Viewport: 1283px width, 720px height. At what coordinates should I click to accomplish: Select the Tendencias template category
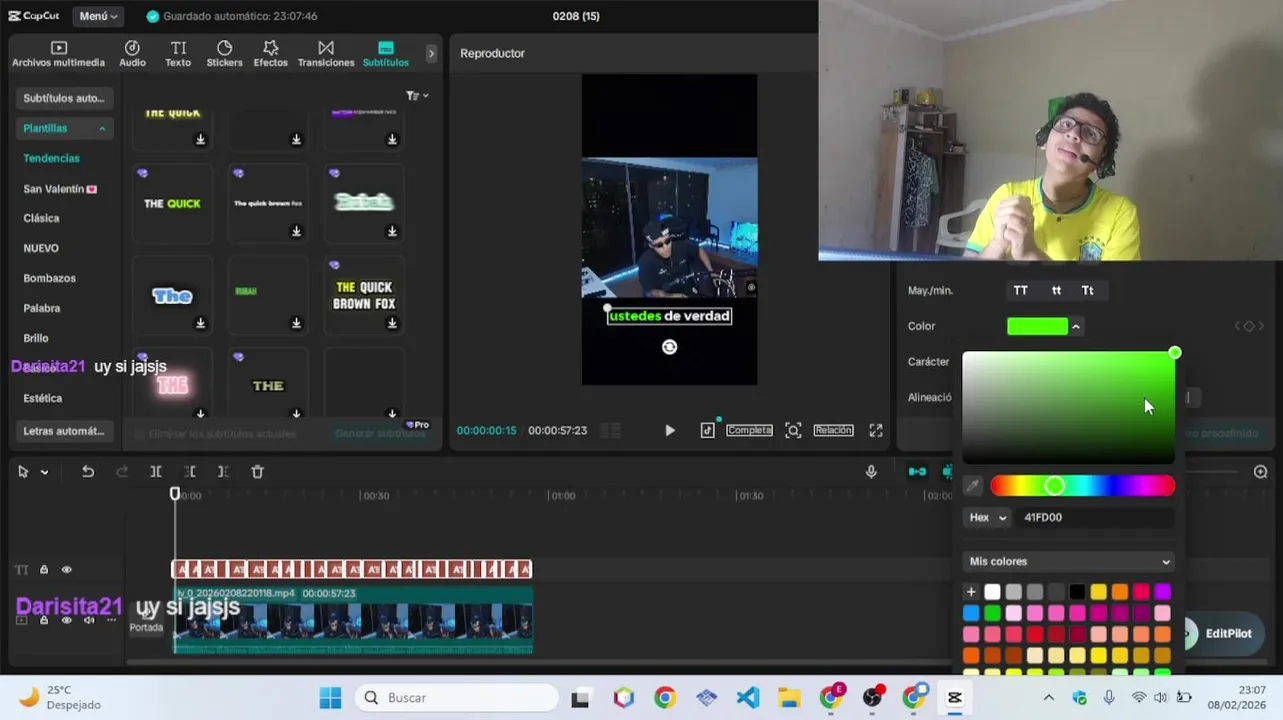pyautogui.click(x=51, y=158)
